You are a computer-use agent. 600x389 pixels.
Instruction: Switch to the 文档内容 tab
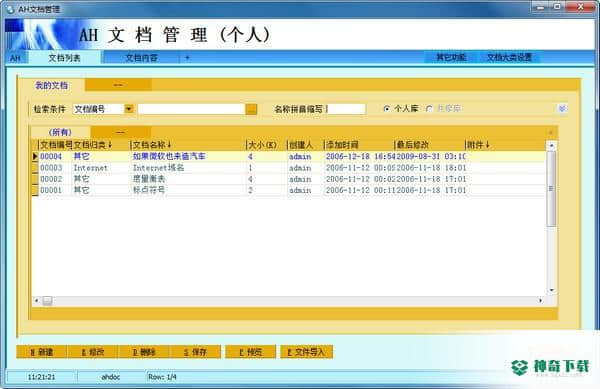click(141, 58)
